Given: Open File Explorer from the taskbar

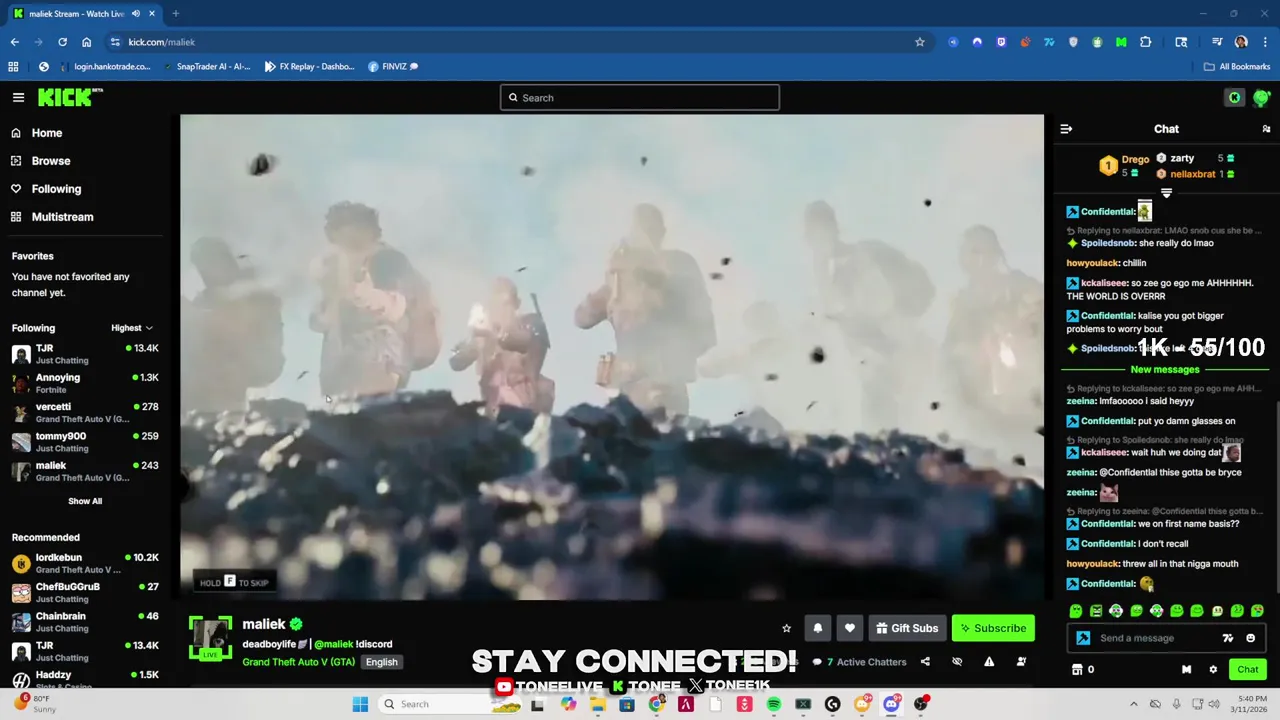Looking at the screenshot, I should (x=597, y=704).
